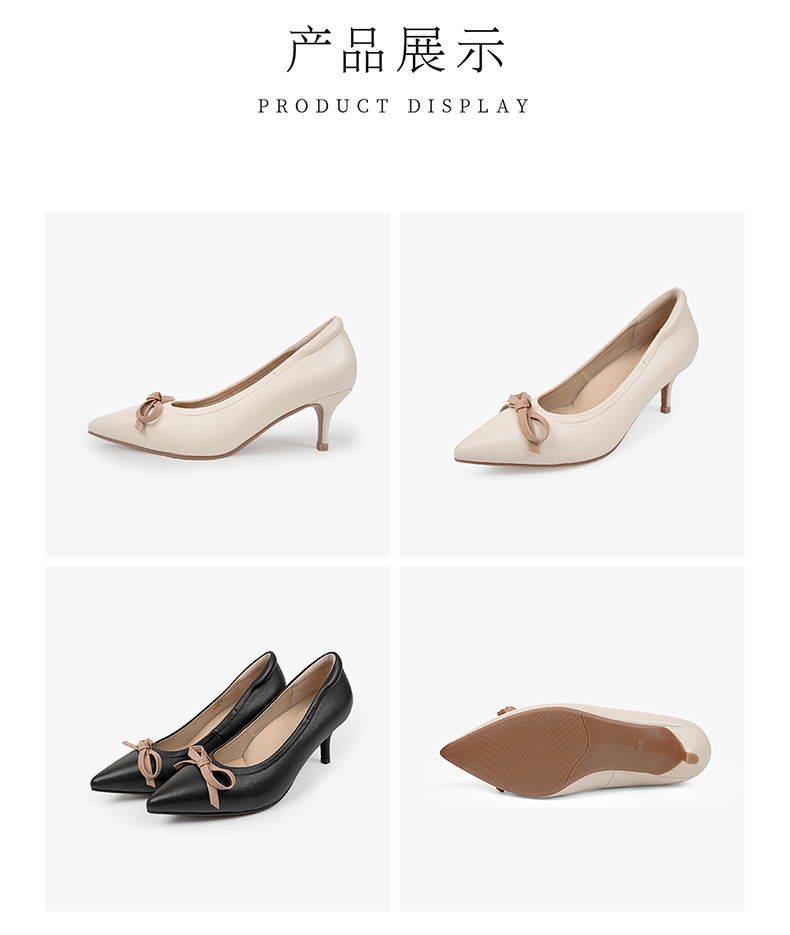This screenshot has width=790, height=935.
Task: Click the heel tip on sole view
Action: click(692, 757)
